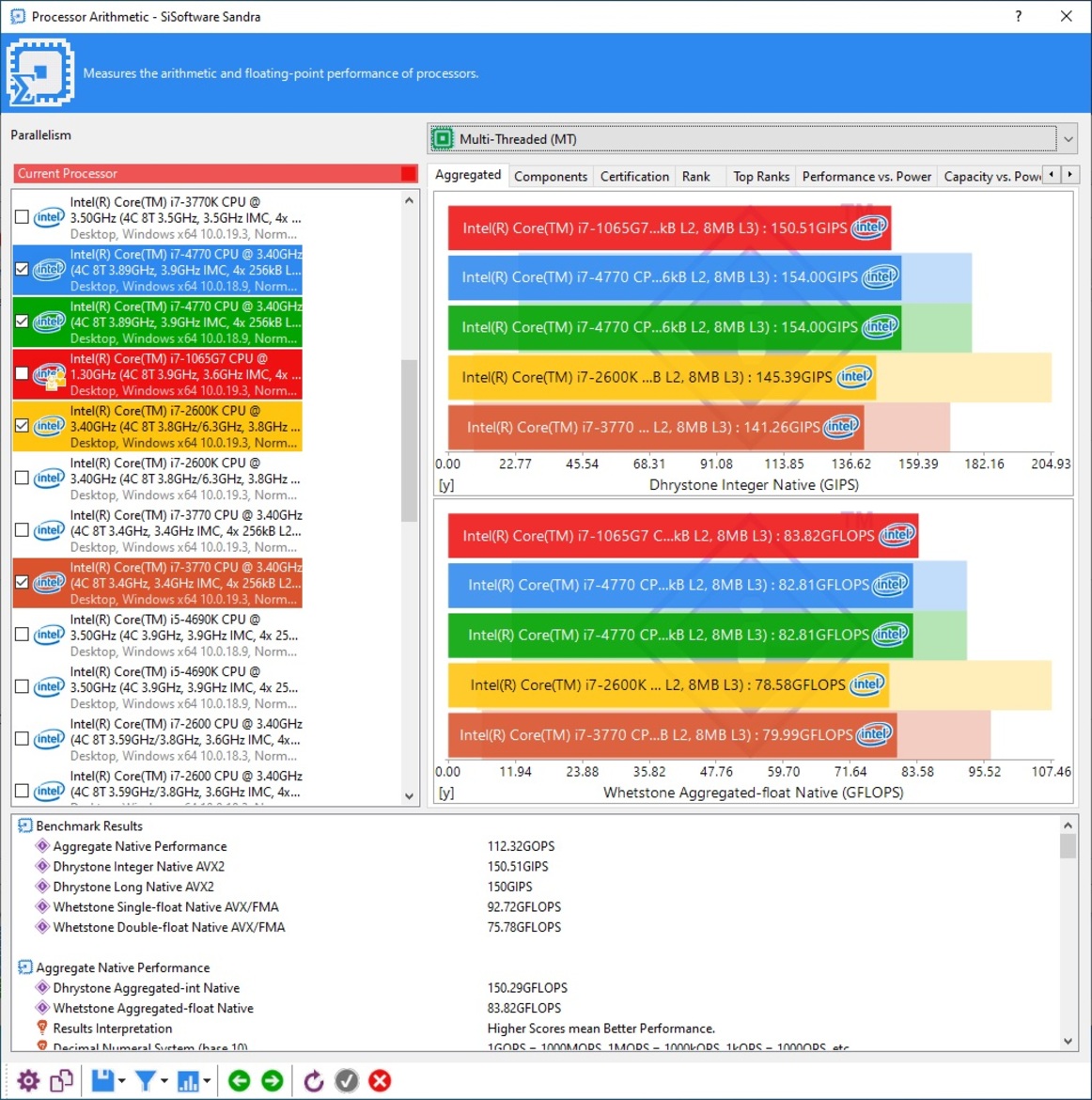This screenshot has height=1100, width=1092.
Task: Open the dropdown arrow next to the filter funnel
Action: click(x=164, y=1081)
